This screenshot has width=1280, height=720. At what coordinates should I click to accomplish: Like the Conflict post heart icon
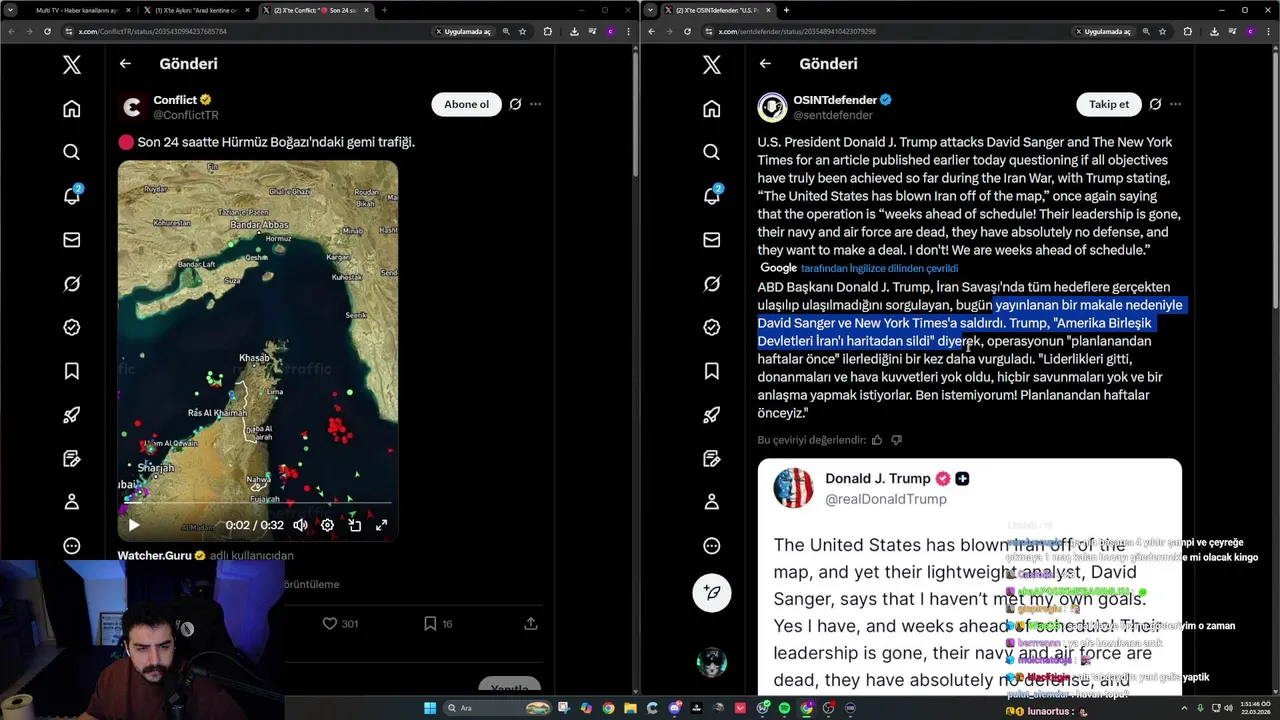[x=329, y=623]
